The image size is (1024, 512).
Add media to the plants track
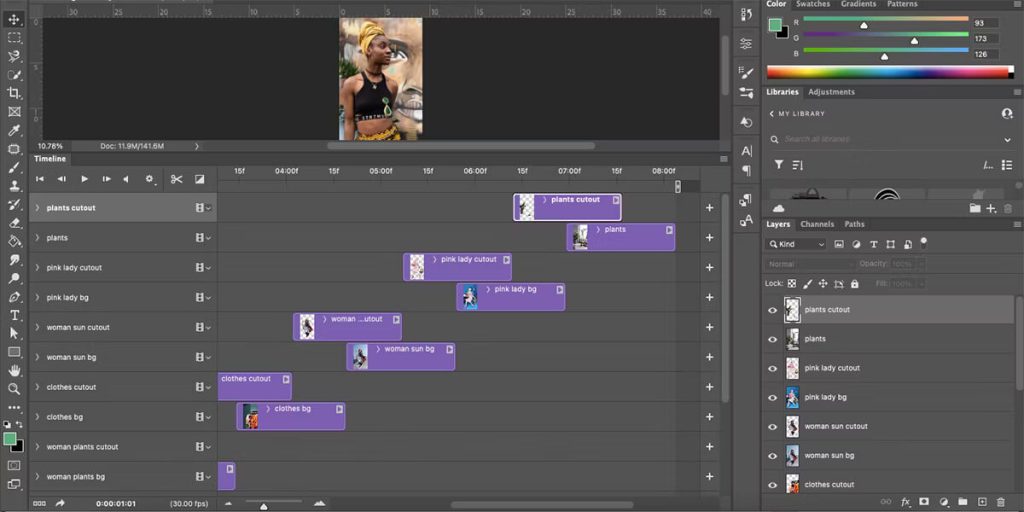pyautogui.click(x=709, y=238)
